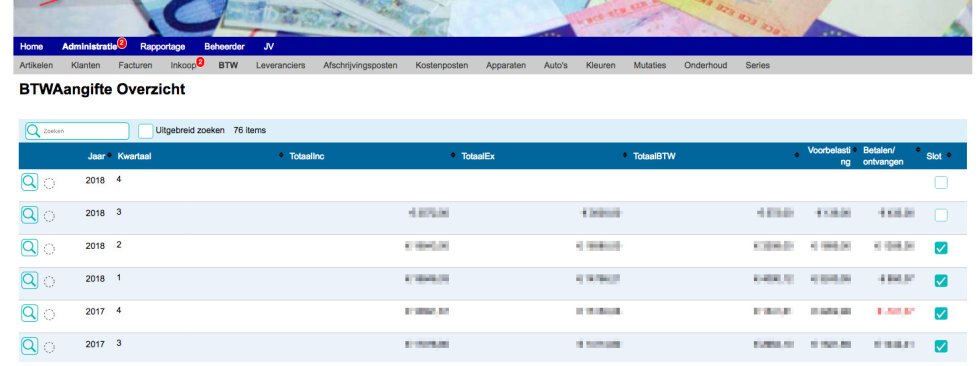
Task: Click the search magnifier in Zoeken field
Action: (34, 131)
